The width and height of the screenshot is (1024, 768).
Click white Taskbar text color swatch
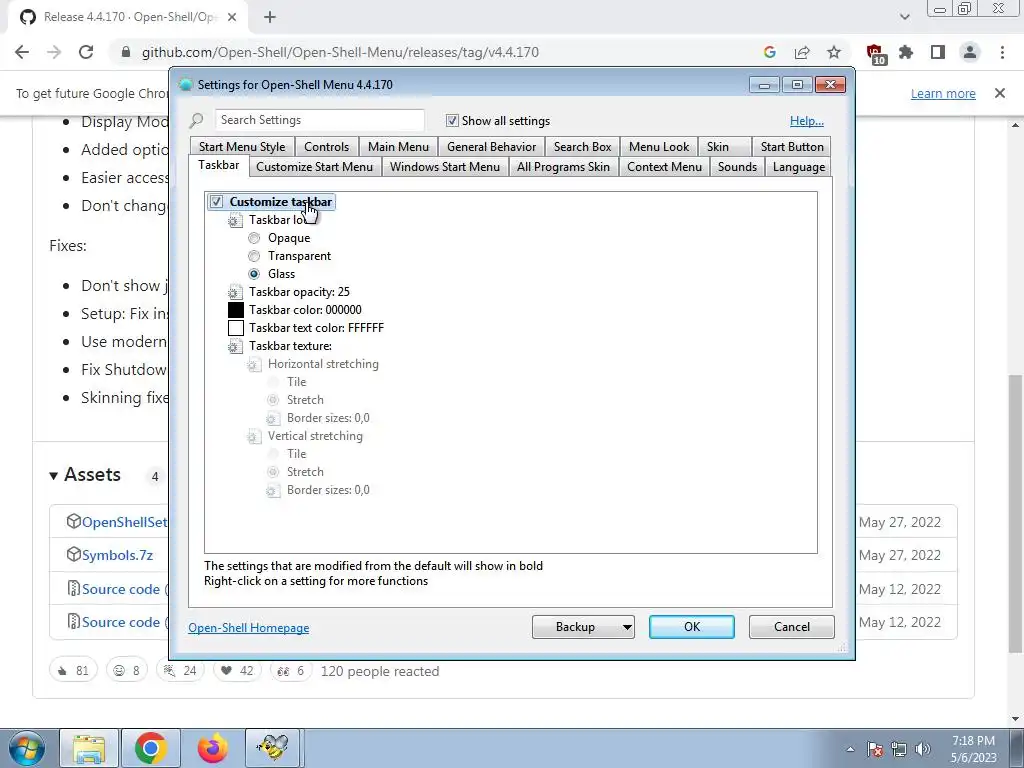coord(236,328)
